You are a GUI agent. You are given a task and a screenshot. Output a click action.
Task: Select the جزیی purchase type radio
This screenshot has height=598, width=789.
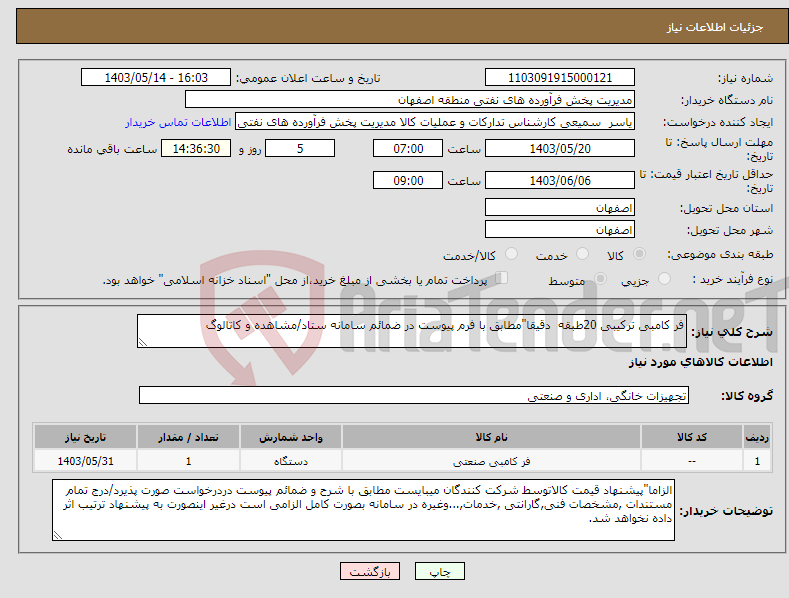[664, 279]
